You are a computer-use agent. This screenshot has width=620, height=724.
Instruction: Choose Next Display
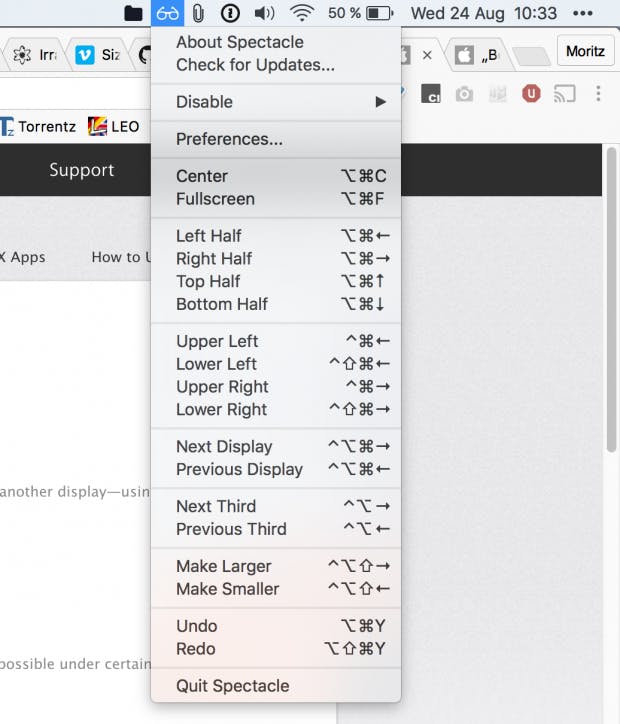click(x=276, y=446)
